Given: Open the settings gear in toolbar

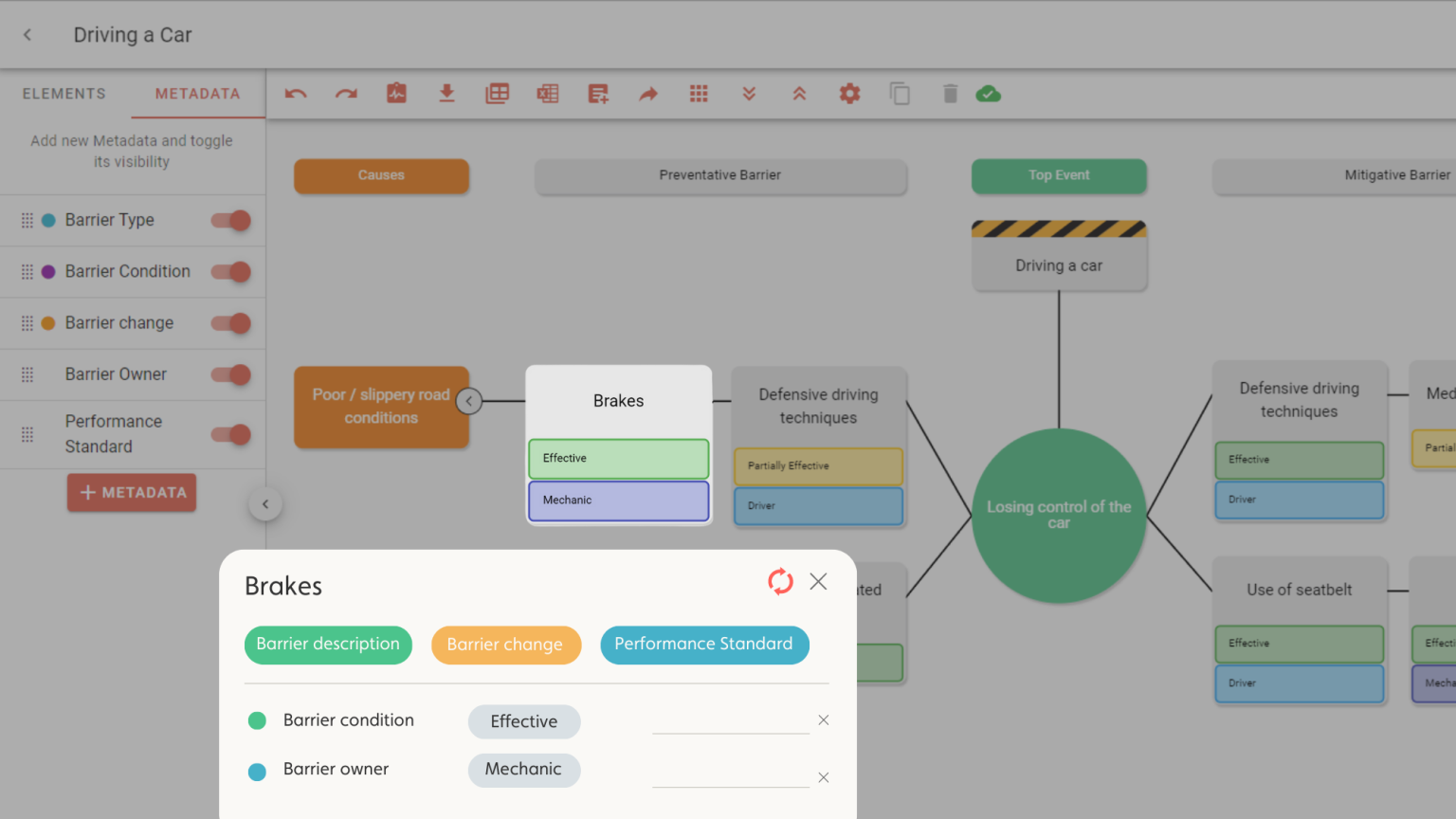Looking at the screenshot, I should point(849,94).
